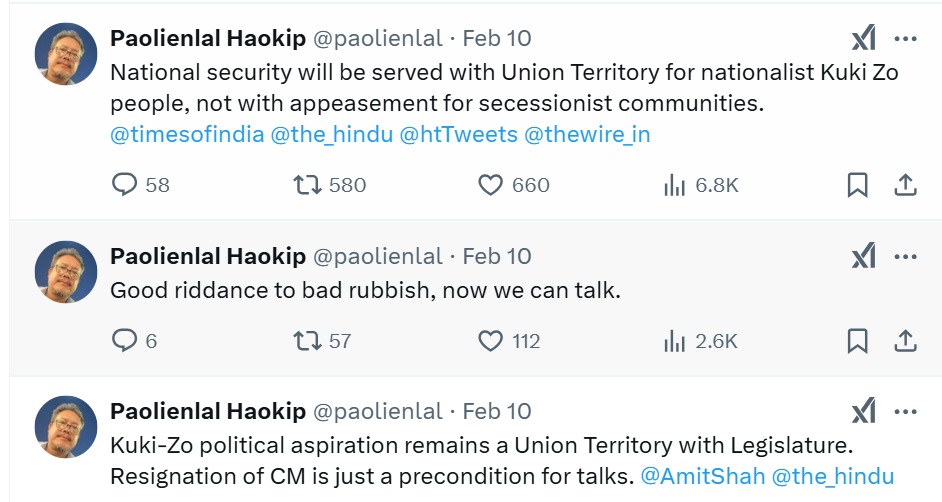Reply to the 'National security' tweet

coord(124,185)
